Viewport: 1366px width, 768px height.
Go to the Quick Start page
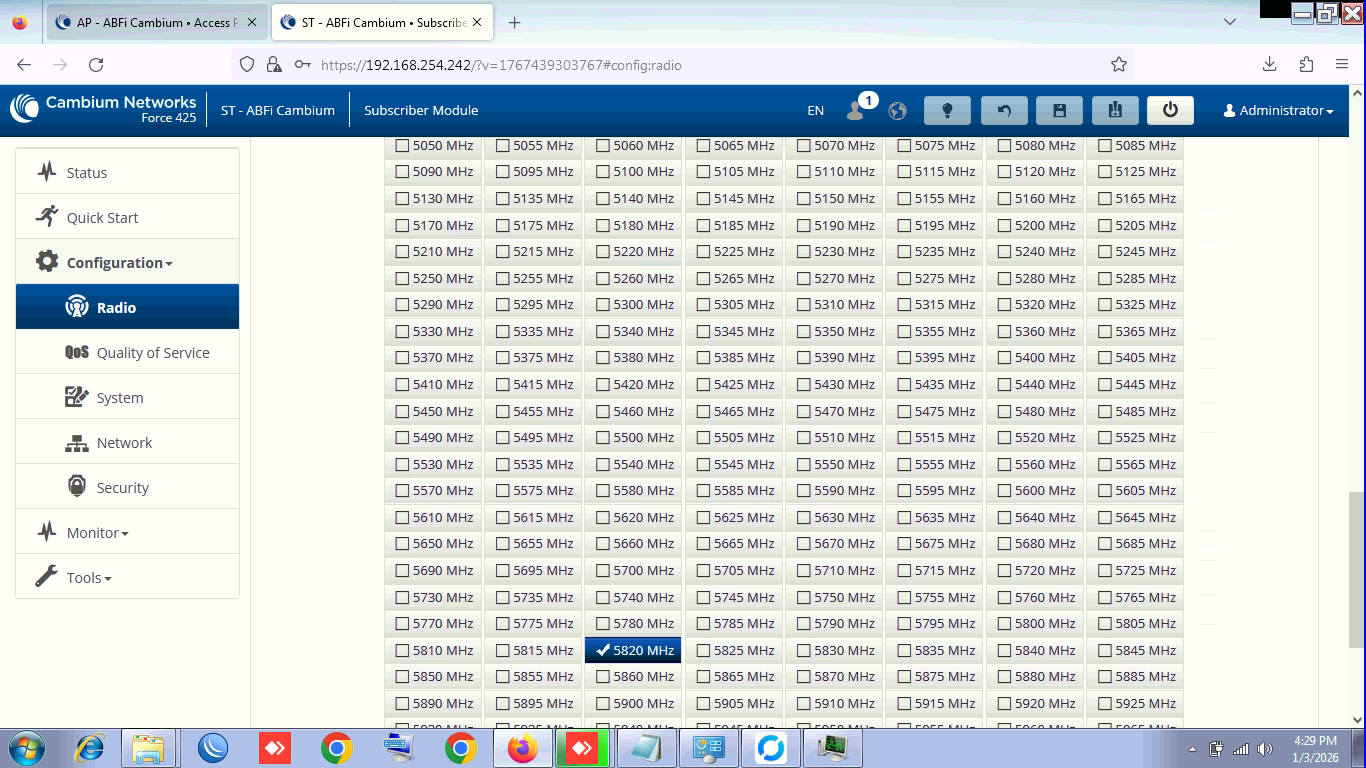[102, 218]
